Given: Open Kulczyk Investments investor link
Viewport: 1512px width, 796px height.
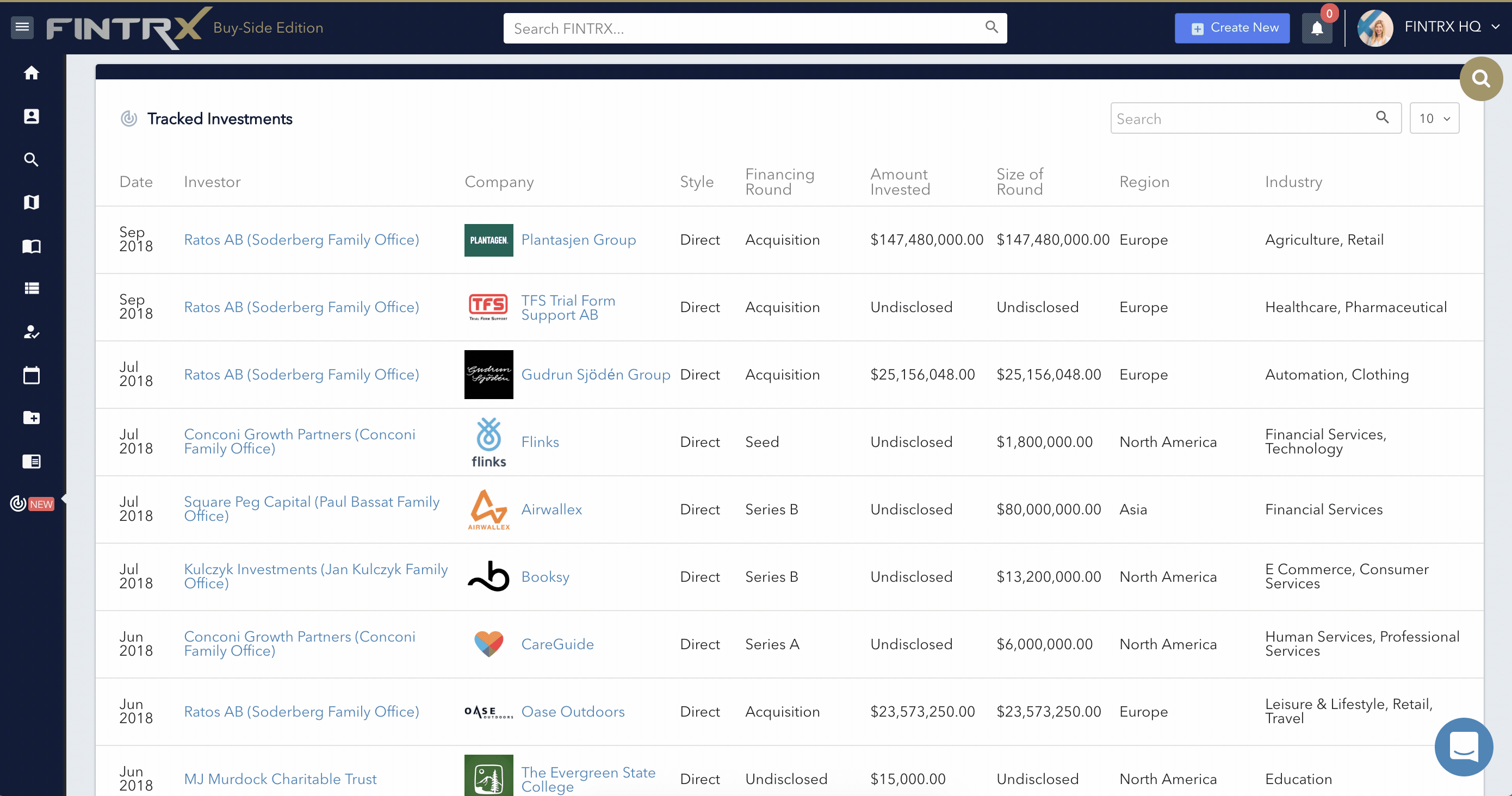Looking at the screenshot, I should [316, 577].
